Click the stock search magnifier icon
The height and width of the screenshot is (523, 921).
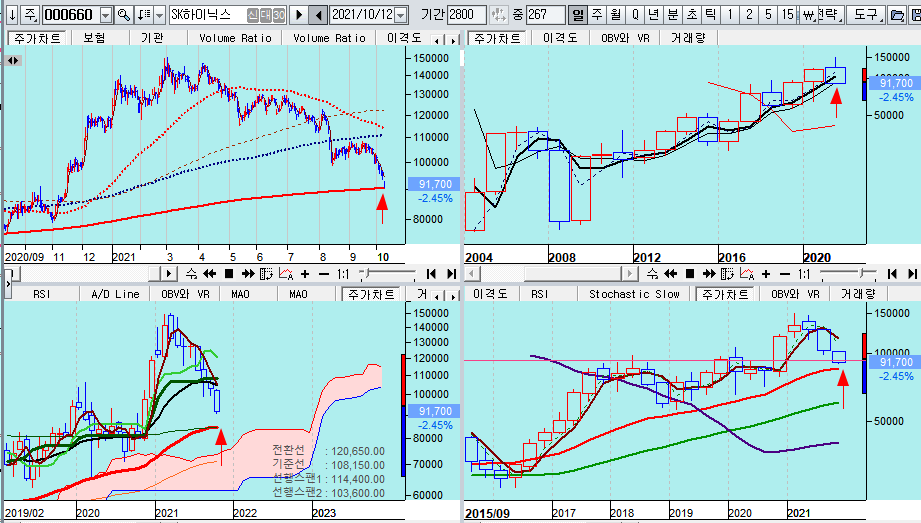click(x=124, y=15)
